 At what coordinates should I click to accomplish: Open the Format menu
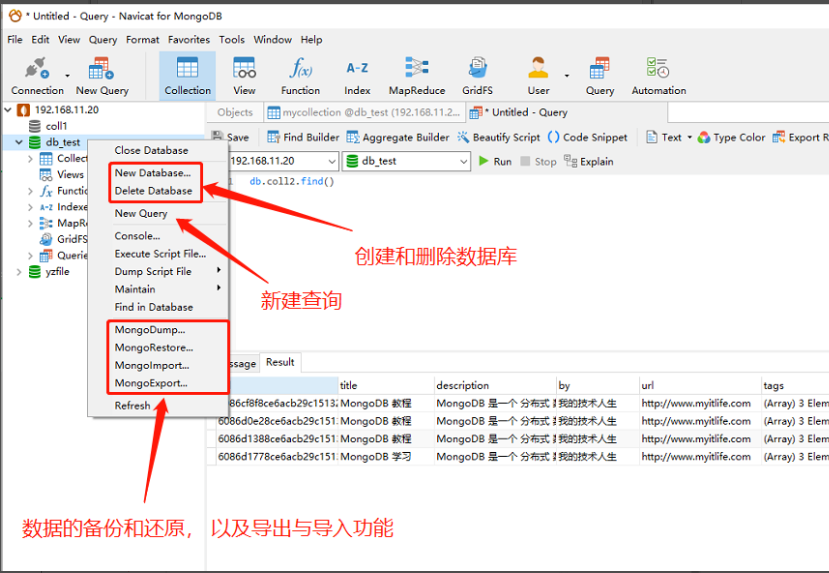pos(142,40)
